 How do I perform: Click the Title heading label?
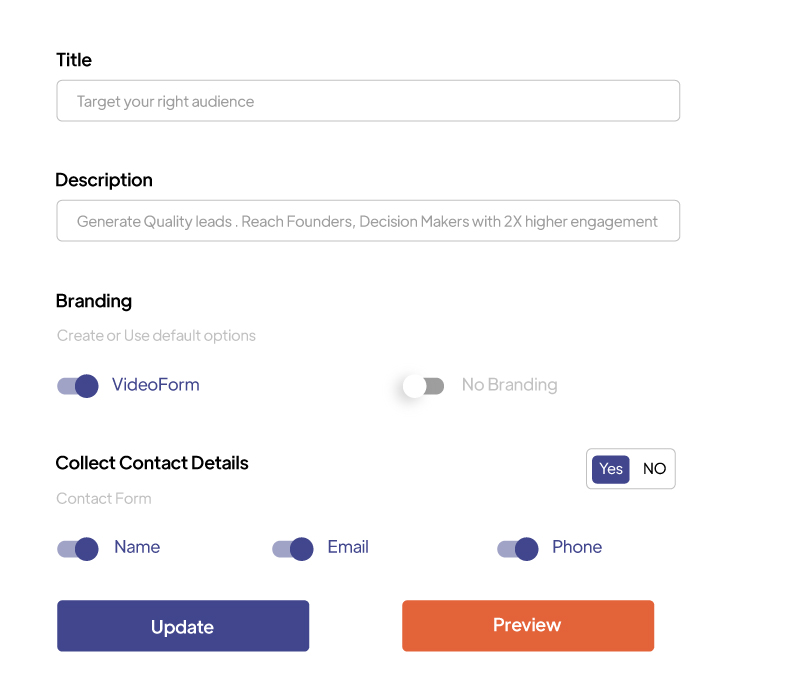coord(74,60)
